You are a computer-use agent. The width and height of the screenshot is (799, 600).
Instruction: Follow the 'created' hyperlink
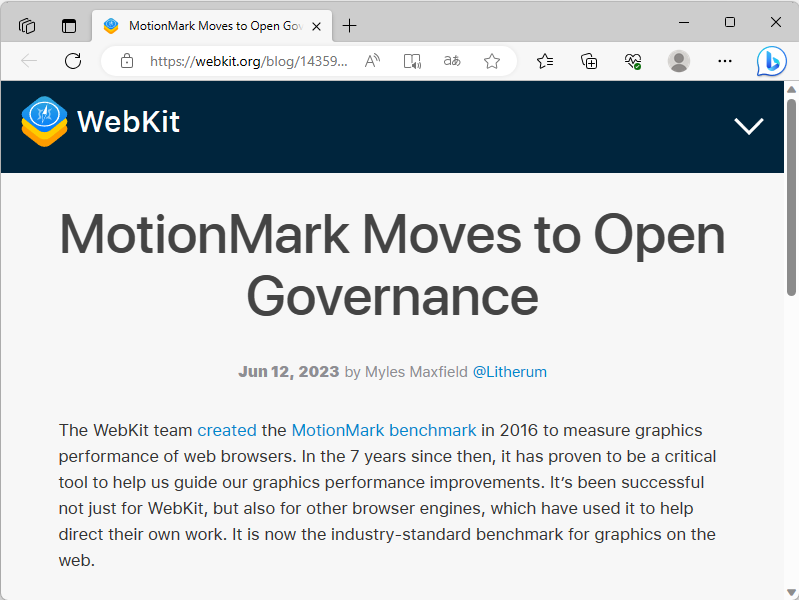[227, 430]
